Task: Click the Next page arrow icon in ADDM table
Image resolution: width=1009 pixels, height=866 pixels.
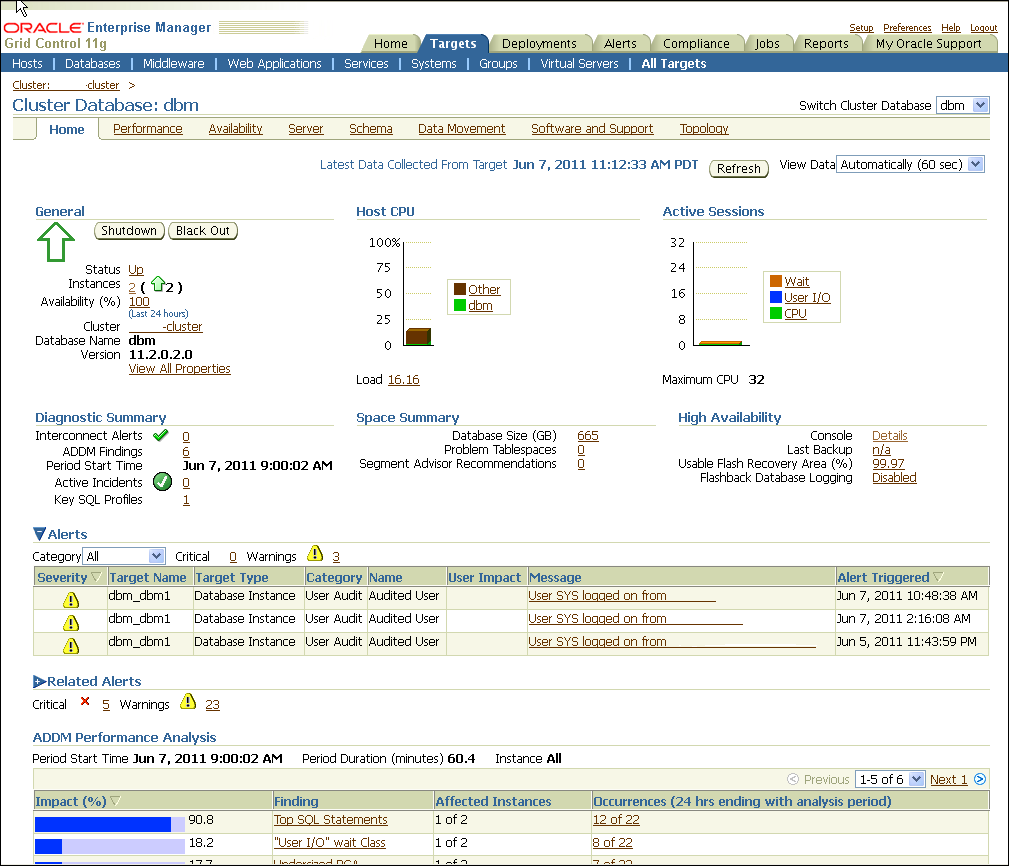Action: [x=980, y=780]
